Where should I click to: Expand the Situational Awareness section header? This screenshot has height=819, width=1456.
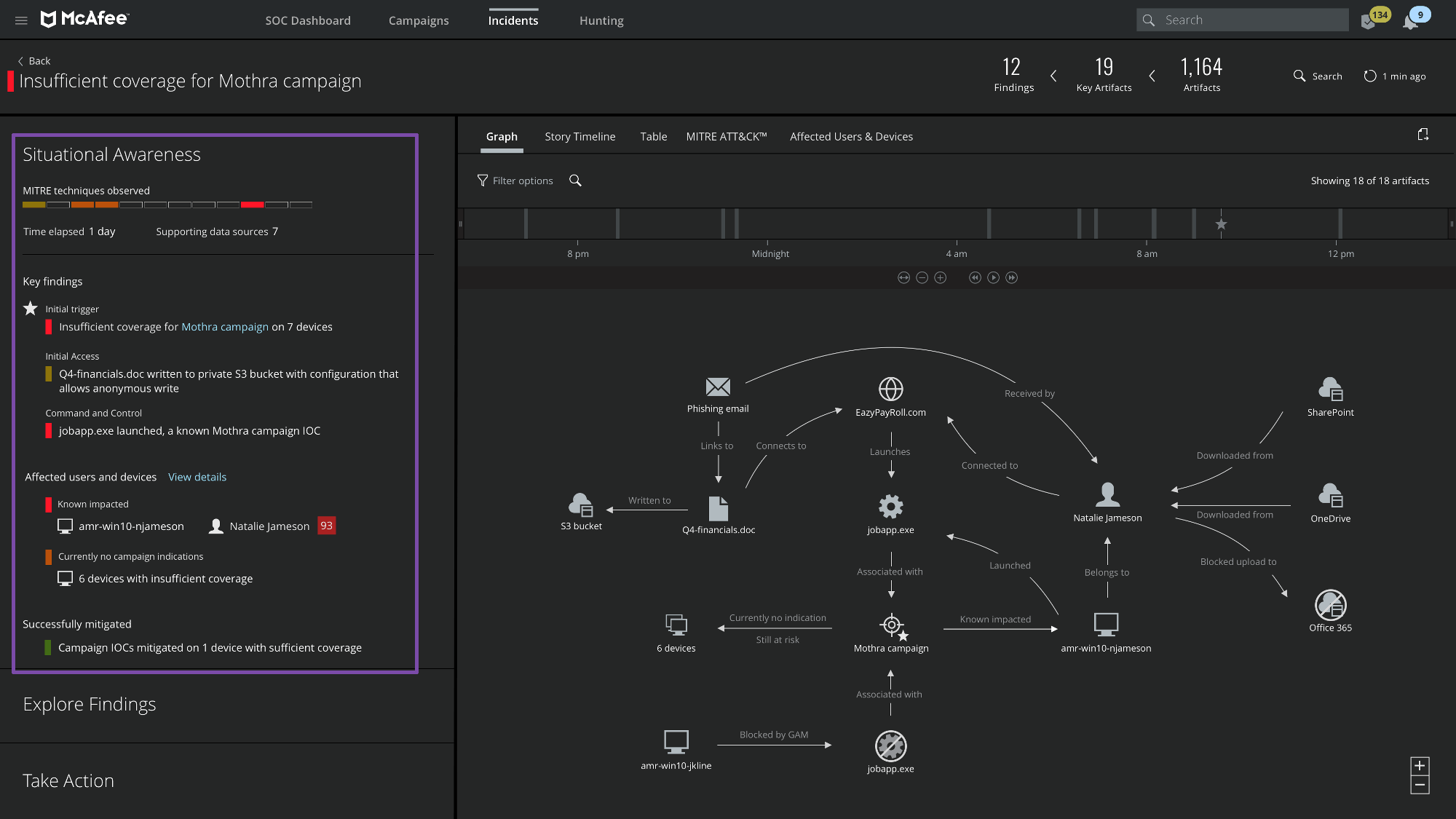tap(111, 154)
